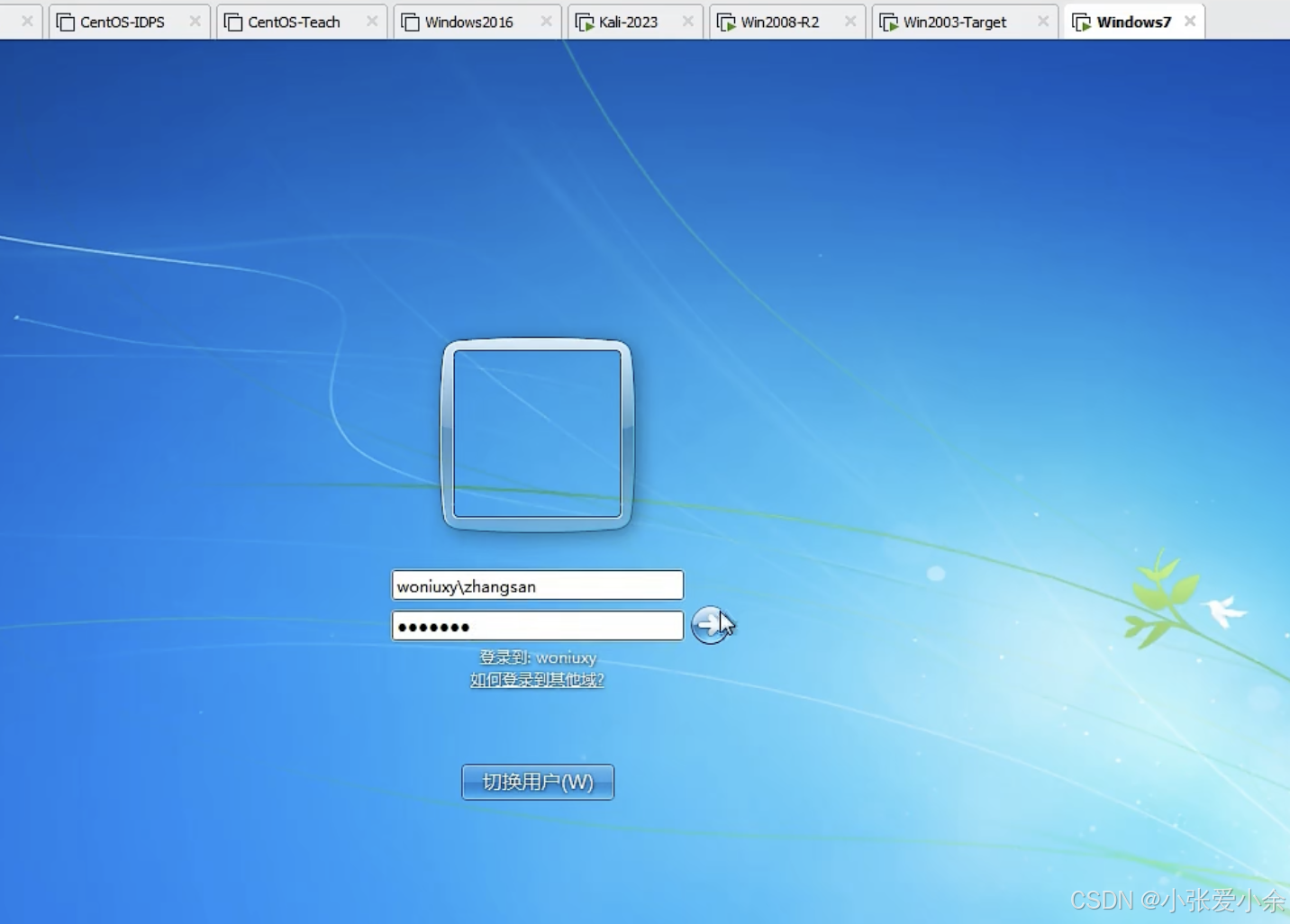Click the Windows7 running VM icon
Viewport: 1290px width, 924px height.
tap(1082, 22)
